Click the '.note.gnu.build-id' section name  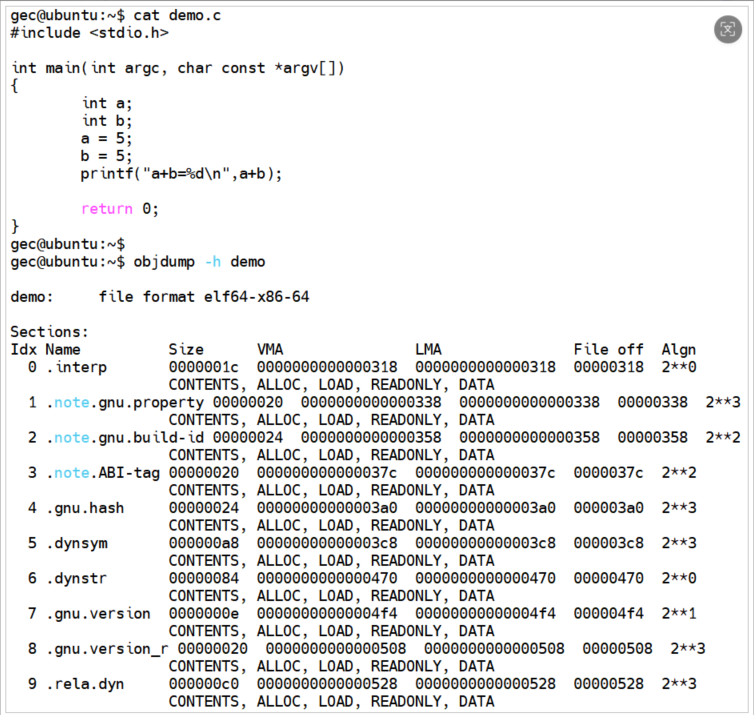point(125,438)
